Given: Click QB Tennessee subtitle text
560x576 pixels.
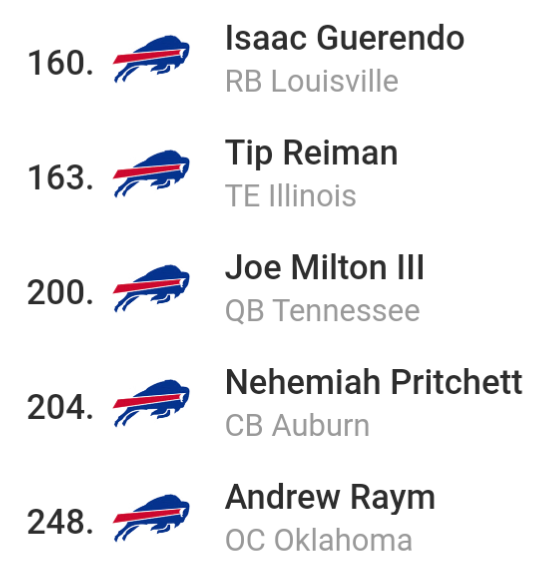Looking at the screenshot, I should [322, 311].
